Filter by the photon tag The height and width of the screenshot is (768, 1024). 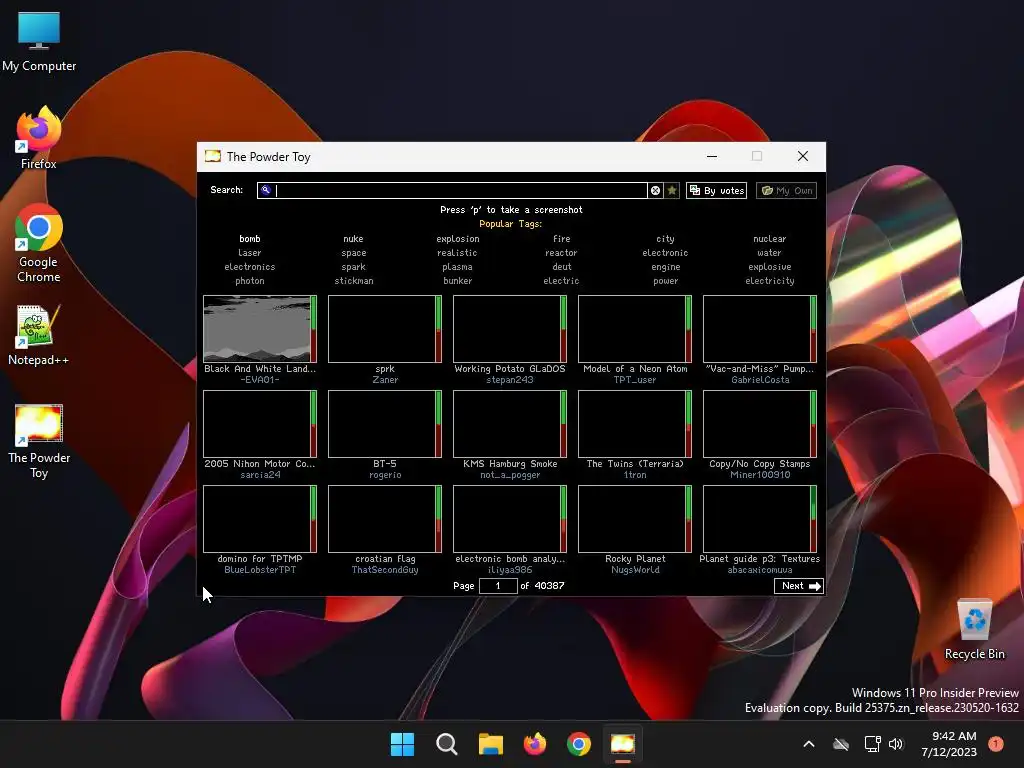(x=249, y=281)
